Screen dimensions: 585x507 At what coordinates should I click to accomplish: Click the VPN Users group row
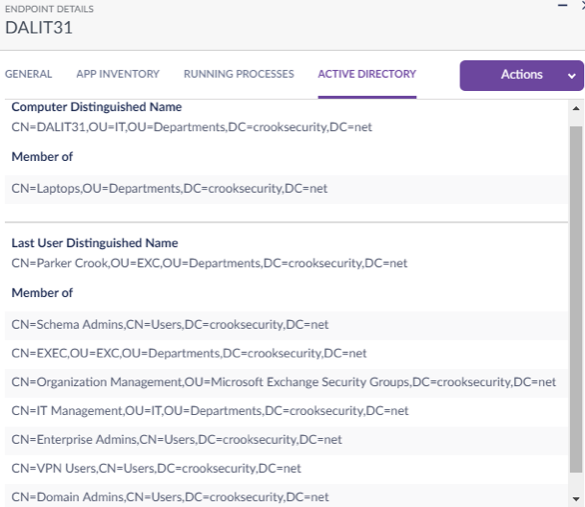point(286,469)
